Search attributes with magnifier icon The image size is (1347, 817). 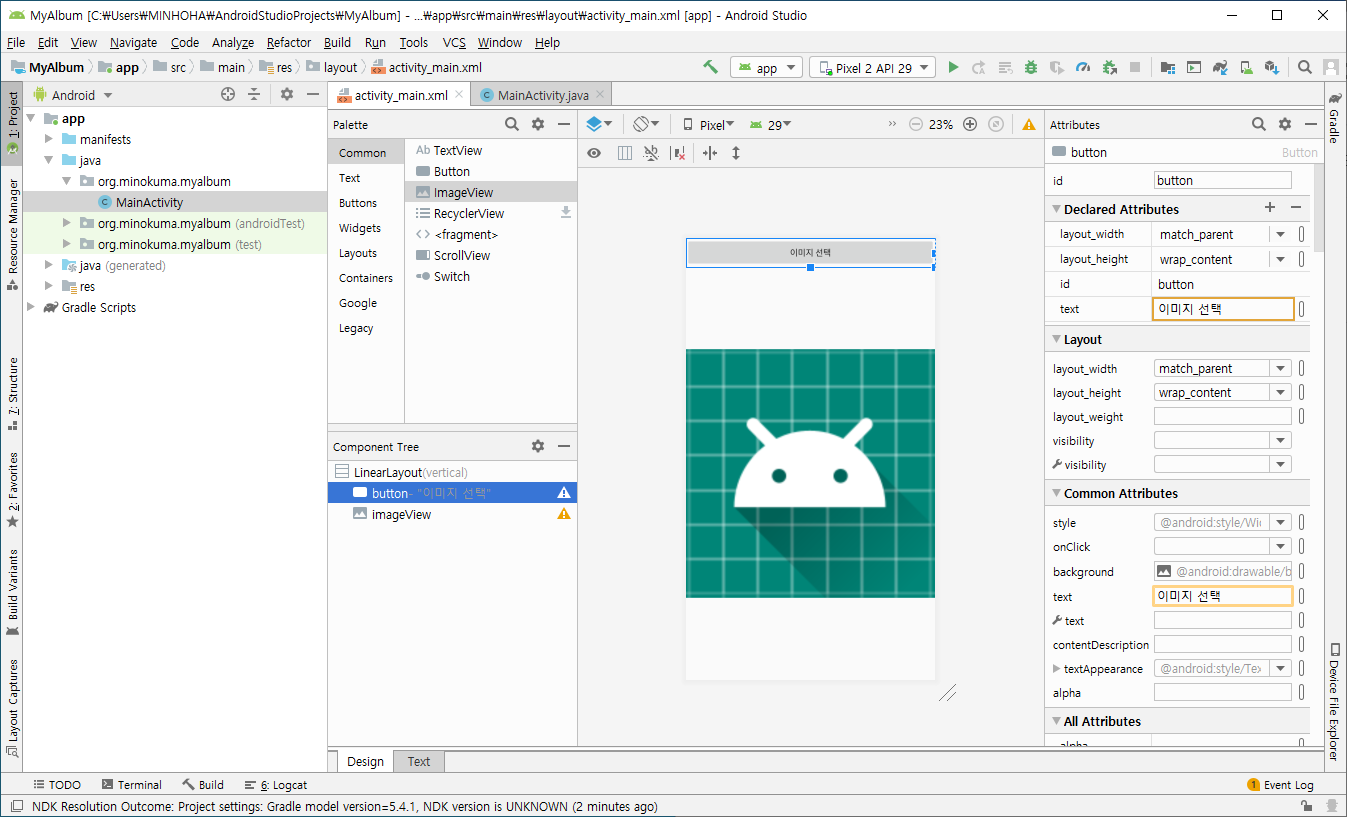(x=1259, y=124)
